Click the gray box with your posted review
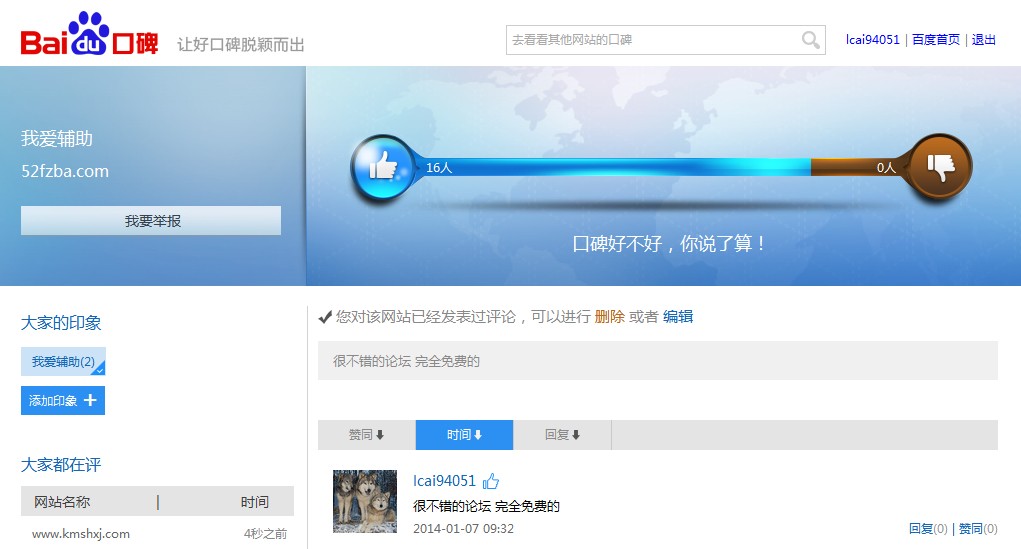The image size is (1021, 549). 658,361
